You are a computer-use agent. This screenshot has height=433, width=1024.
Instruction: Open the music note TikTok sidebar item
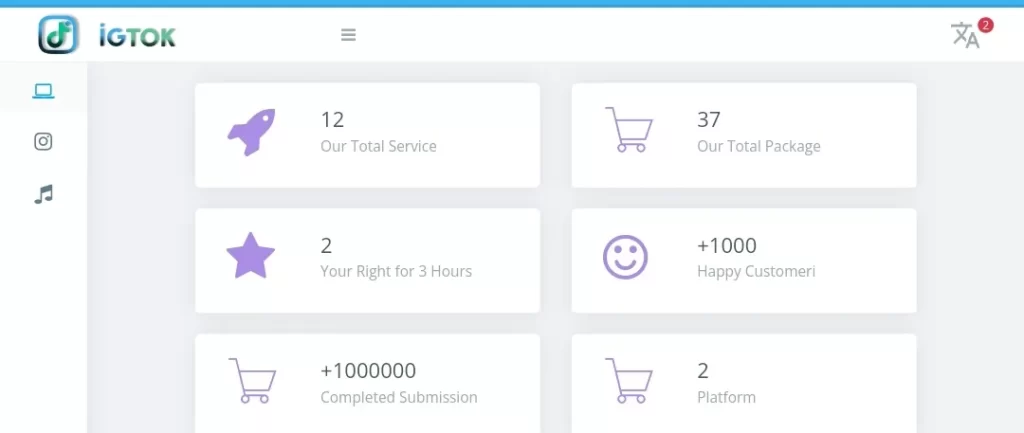click(43, 194)
